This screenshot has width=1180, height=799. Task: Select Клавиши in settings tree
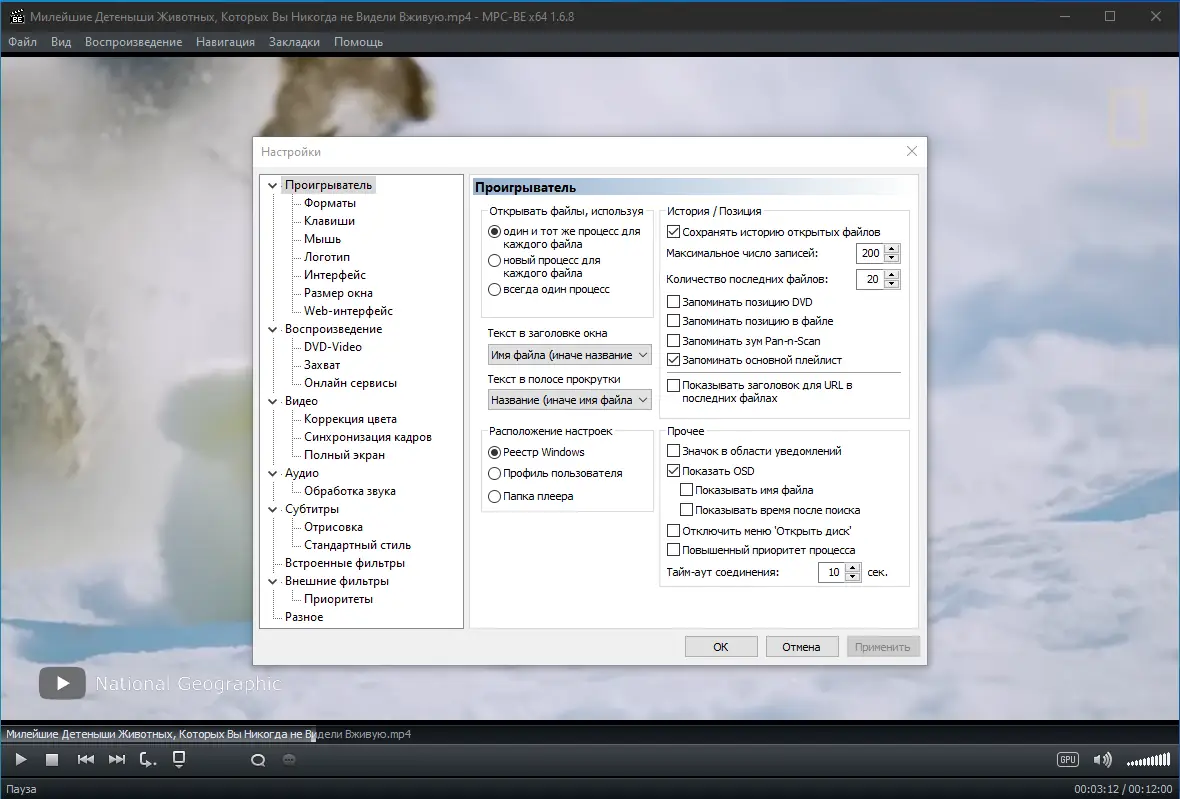click(x=329, y=221)
